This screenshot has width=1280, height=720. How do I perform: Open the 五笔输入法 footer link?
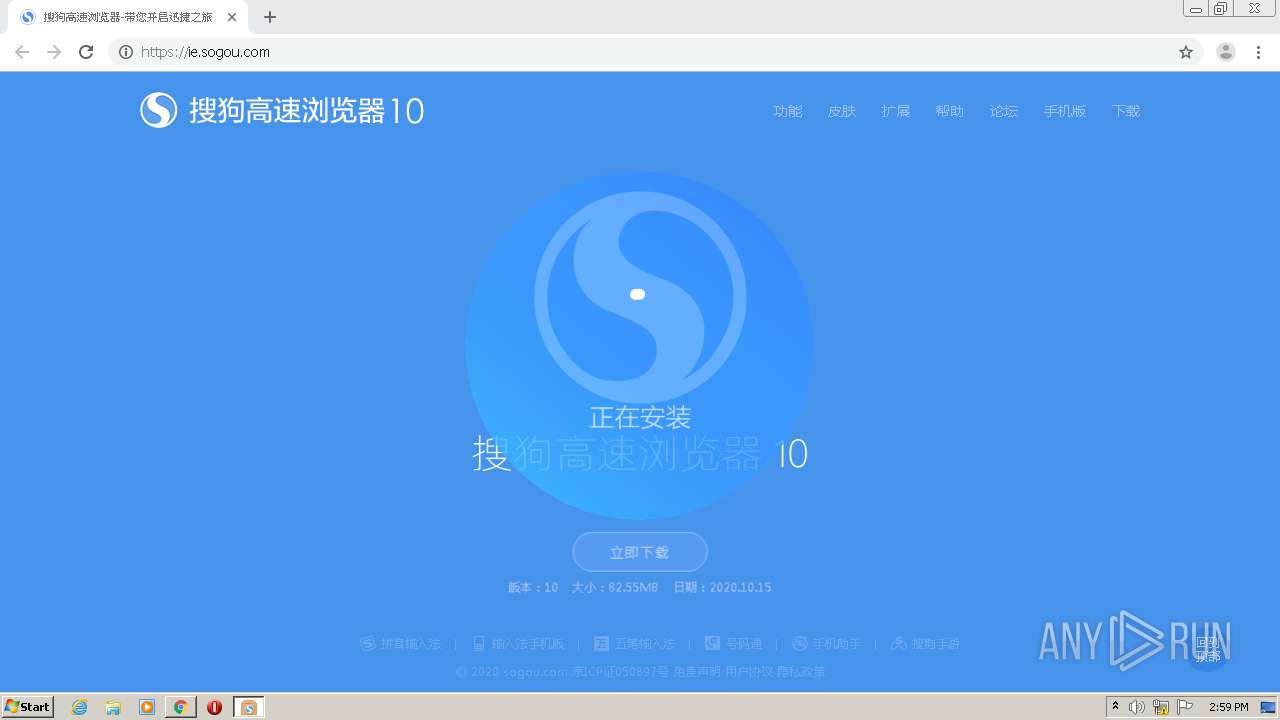(x=634, y=644)
